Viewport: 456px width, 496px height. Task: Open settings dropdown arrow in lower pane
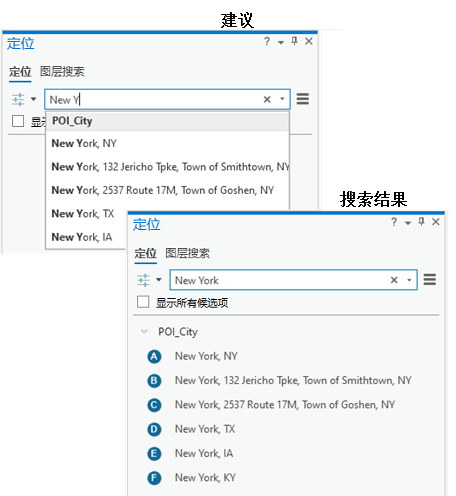point(159,280)
